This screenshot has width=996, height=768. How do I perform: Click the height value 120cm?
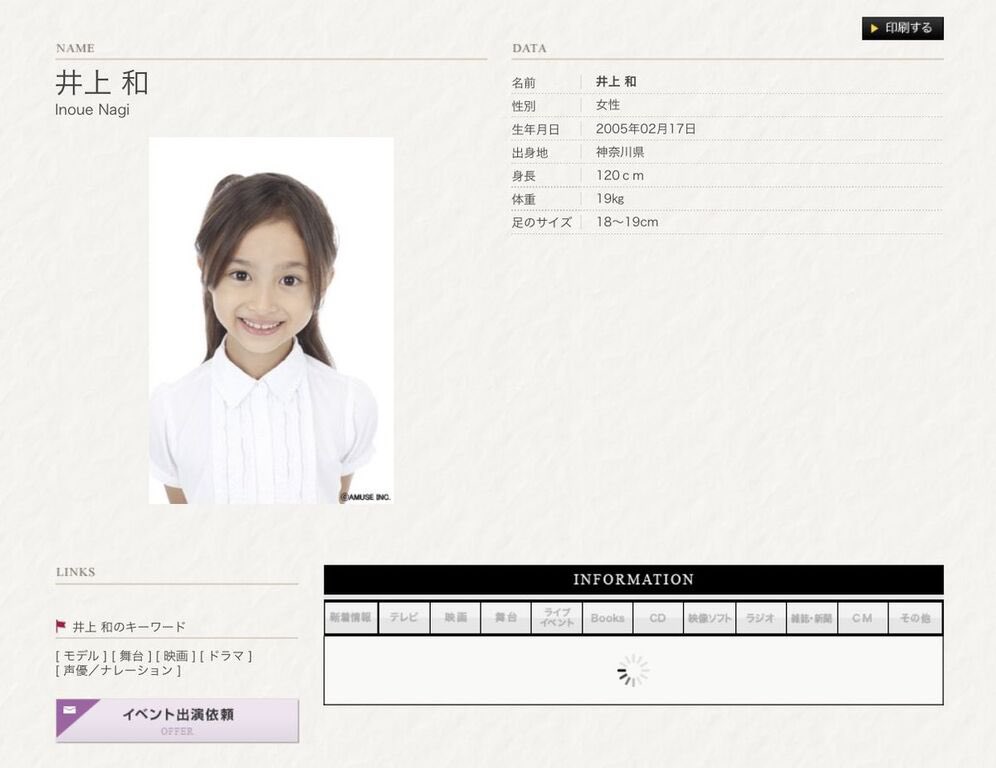pyautogui.click(x=620, y=175)
